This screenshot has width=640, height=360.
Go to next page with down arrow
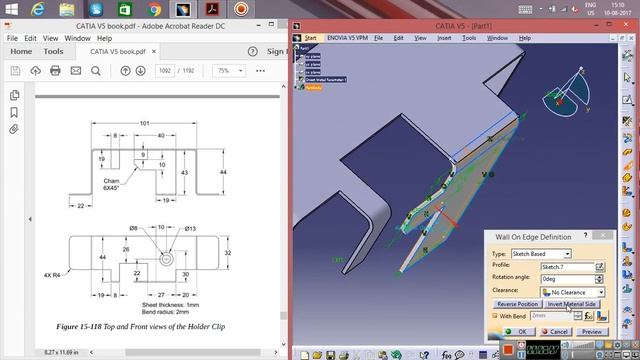click(140, 71)
